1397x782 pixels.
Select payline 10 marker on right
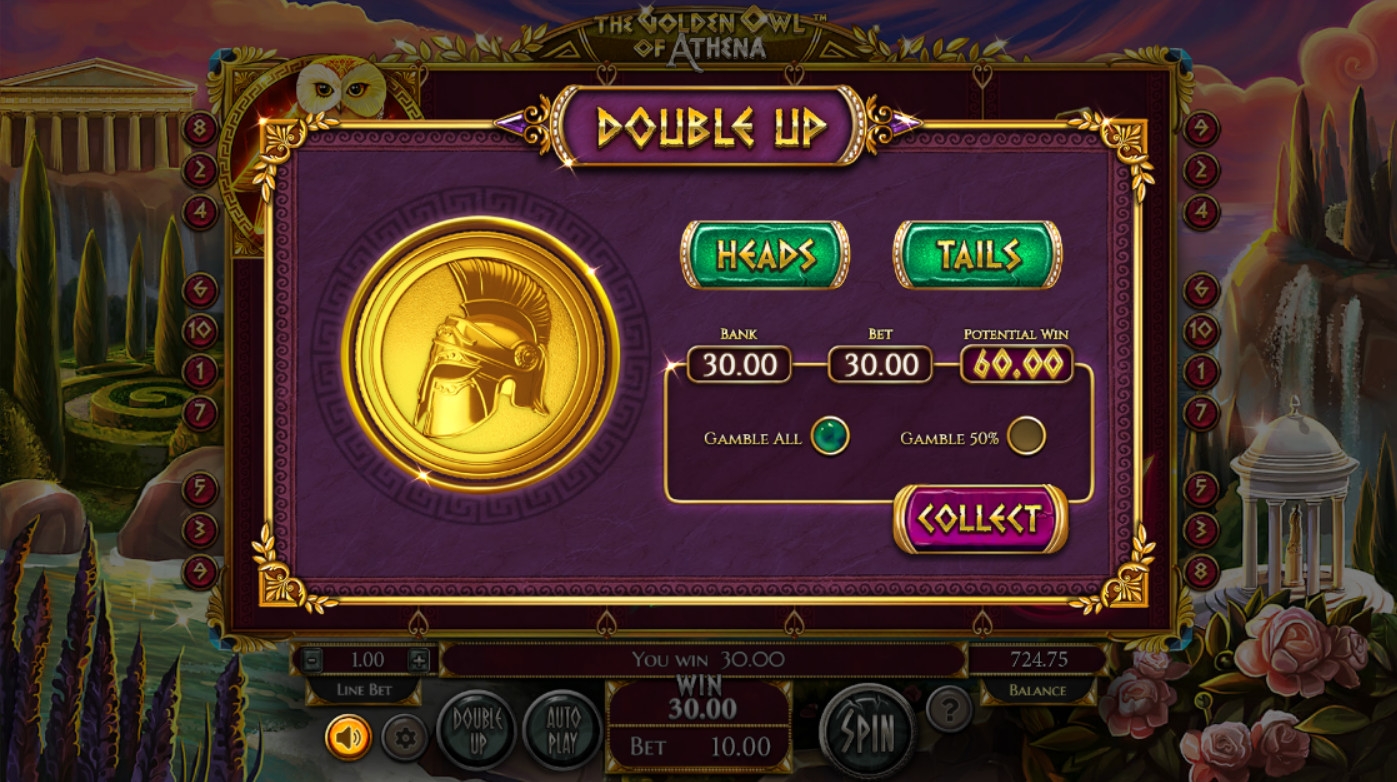click(1201, 330)
